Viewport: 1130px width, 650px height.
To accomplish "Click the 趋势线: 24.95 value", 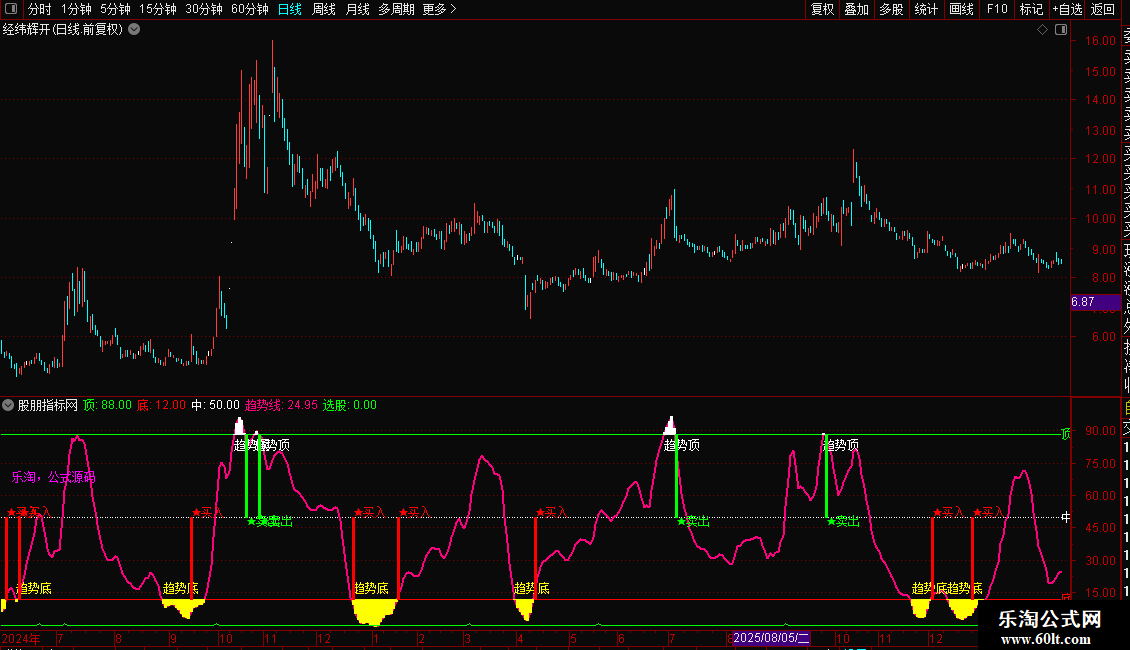I will click(x=282, y=405).
